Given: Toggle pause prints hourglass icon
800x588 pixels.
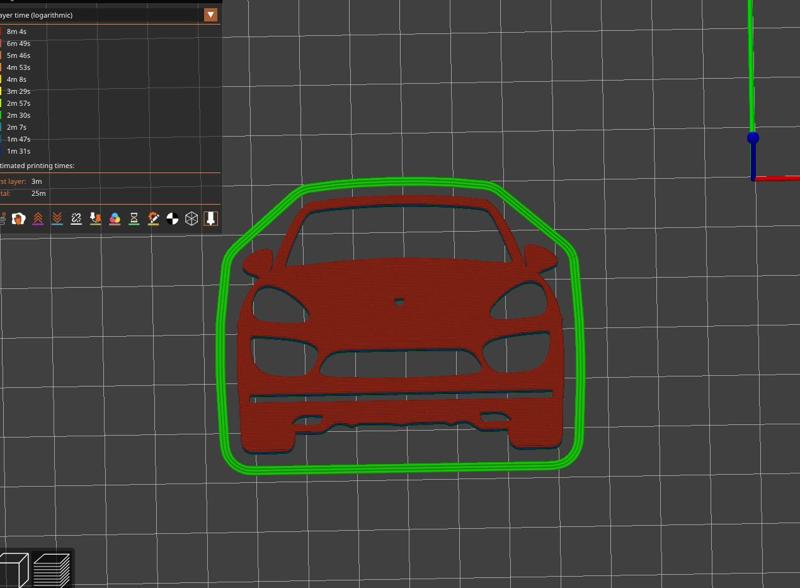Looking at the screenshot, I should (134, 219).
